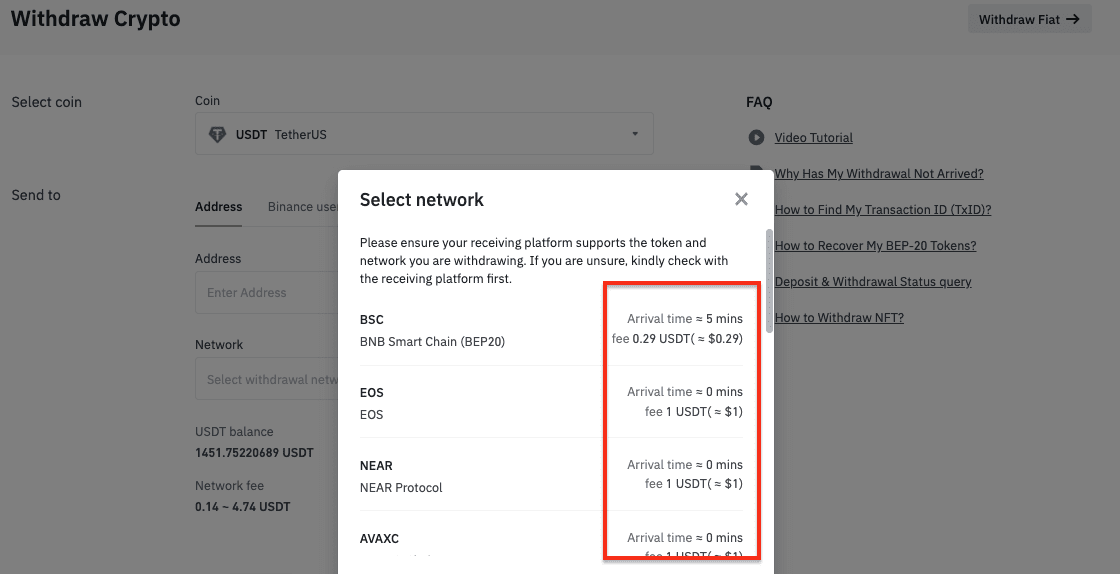1120x574 pixels.
Task: Switch to the Binance user tab
Action: pyautogui.click(x=302, y=207)
